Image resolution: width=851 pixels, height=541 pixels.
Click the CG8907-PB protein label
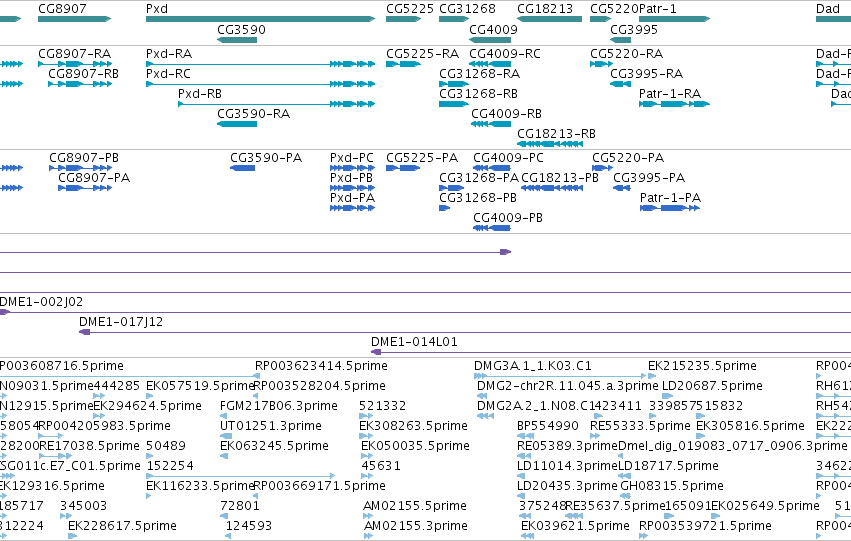pyautogui.click(x=84, y=158)
